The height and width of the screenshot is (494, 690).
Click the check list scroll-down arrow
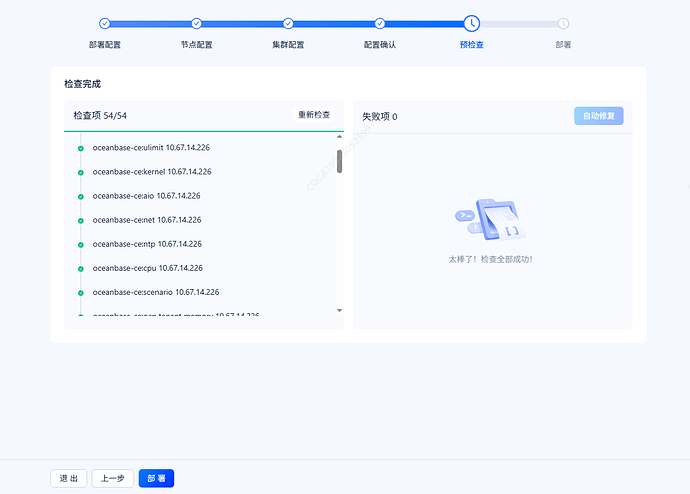[339, 310]
